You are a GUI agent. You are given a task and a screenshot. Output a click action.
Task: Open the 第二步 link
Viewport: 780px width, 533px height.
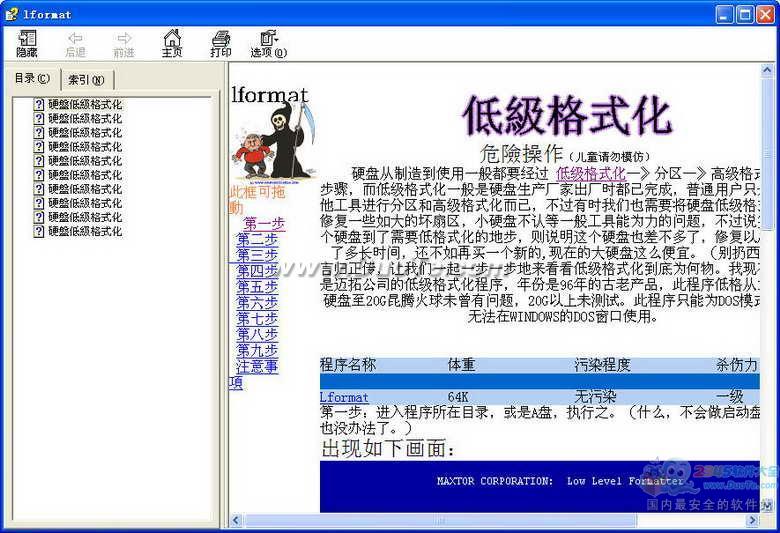click(x=257, y=239)
